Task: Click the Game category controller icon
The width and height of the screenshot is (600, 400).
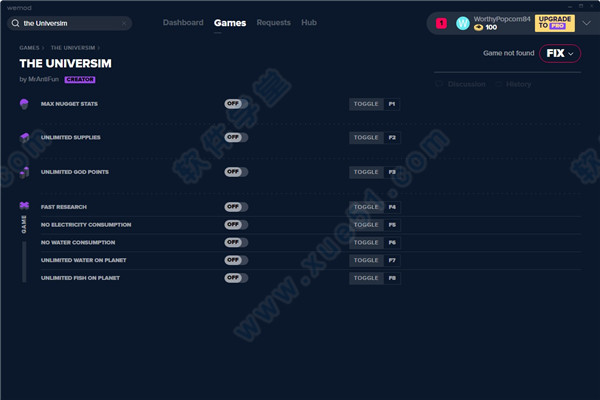Action: 24,206
